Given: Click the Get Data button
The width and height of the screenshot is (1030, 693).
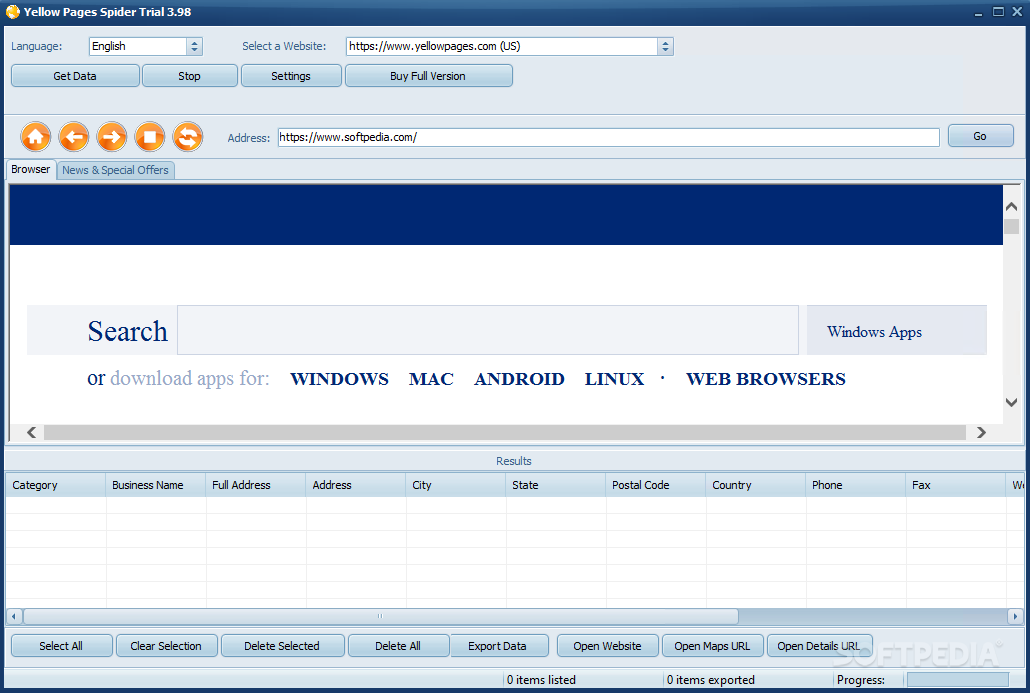Looking at the screenshot, I should click(x=75, y=76).
